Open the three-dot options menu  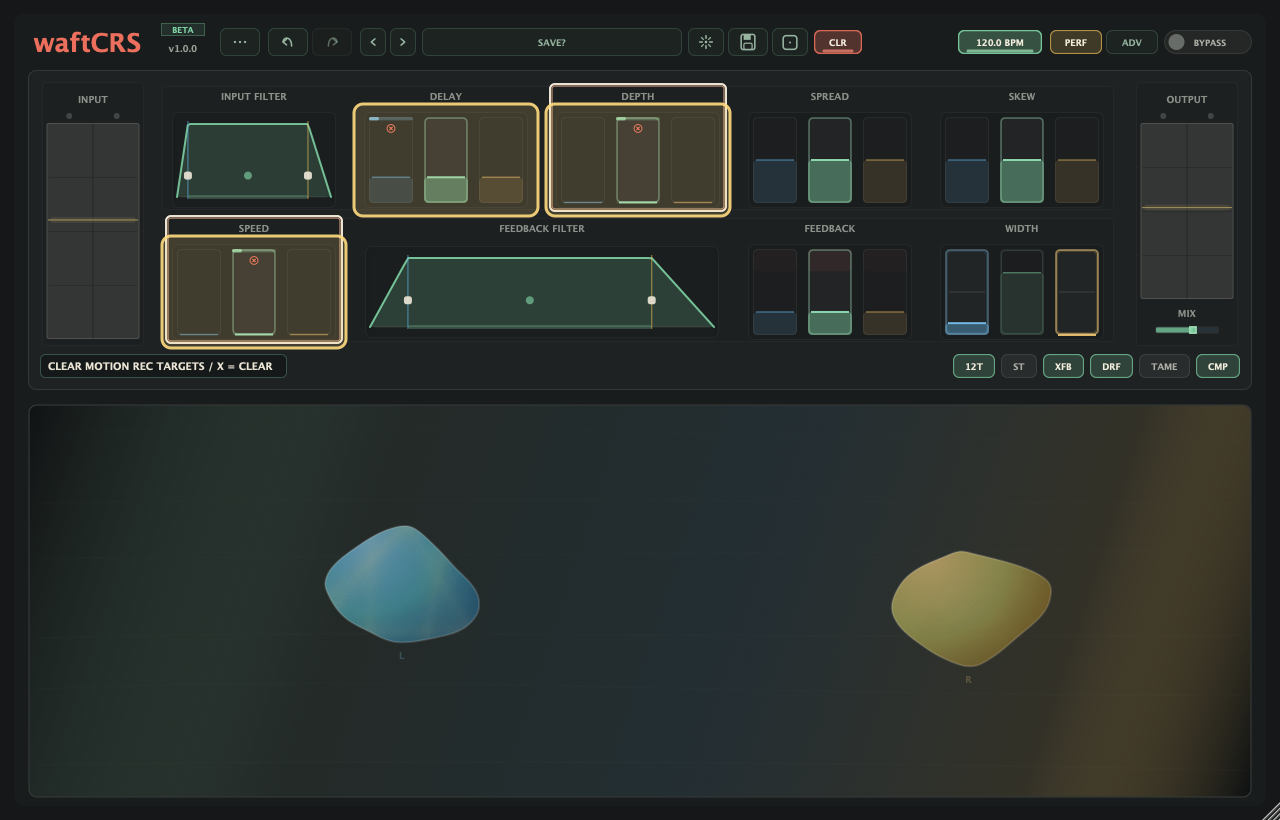(240, 42)
